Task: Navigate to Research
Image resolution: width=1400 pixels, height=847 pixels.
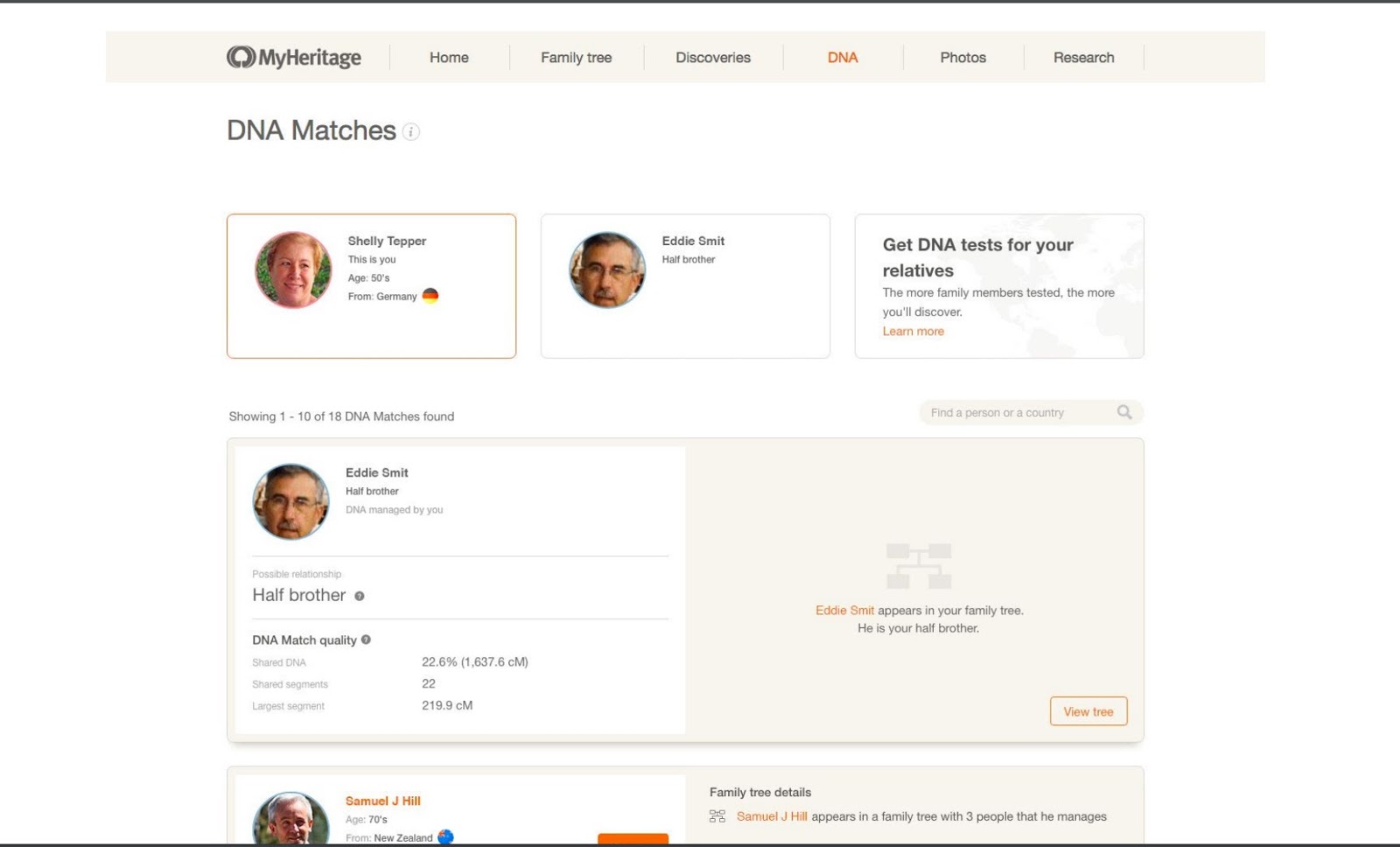Action: [1083, 58]
